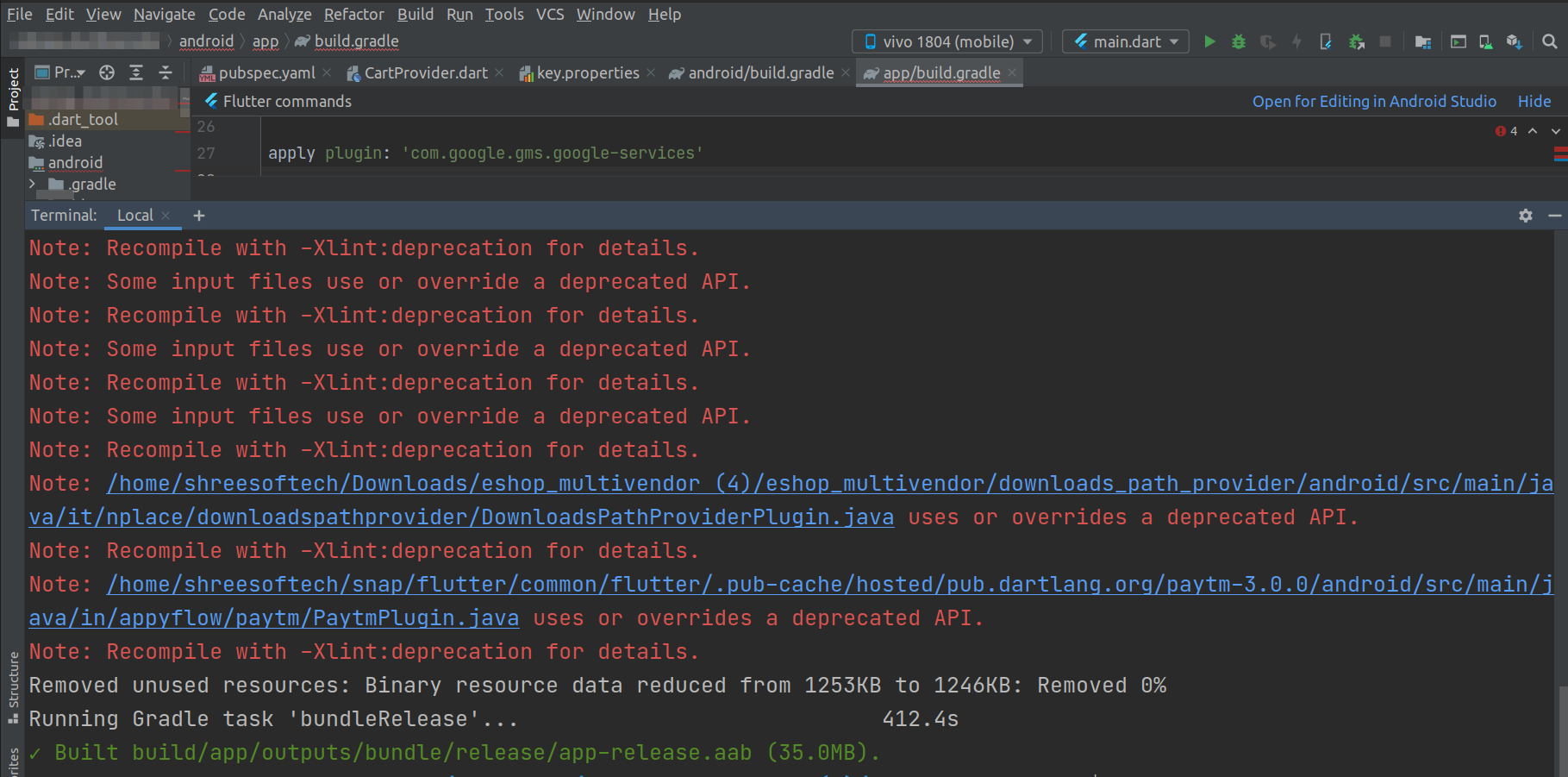Screen dimensions: 1568x777
Task: Open the VCS menu
Action: coord(550,14)
